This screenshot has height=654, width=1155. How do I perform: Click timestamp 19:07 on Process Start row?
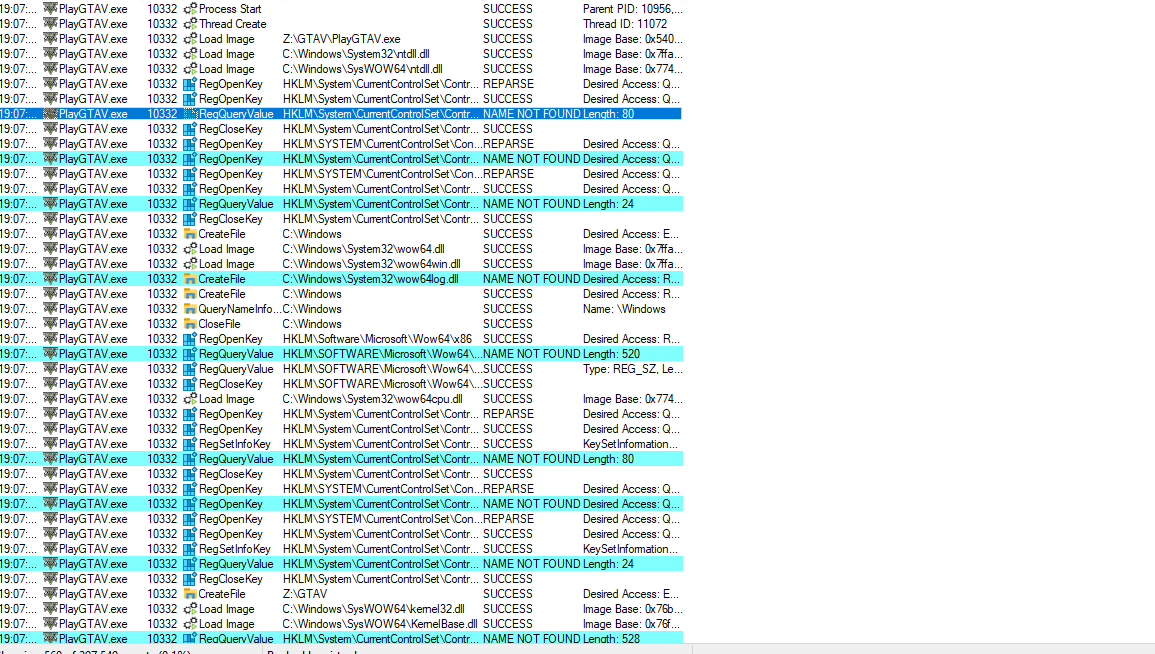click(18, 9)
